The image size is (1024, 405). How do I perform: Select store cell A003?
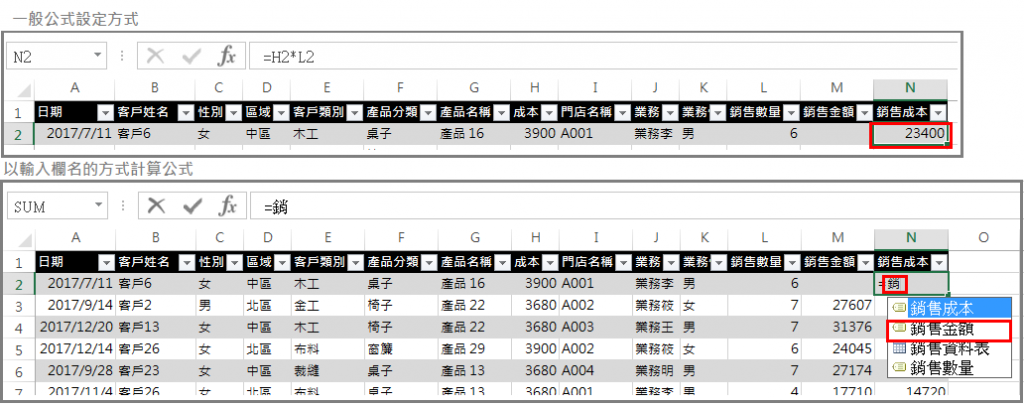click(x=594, y=327)
